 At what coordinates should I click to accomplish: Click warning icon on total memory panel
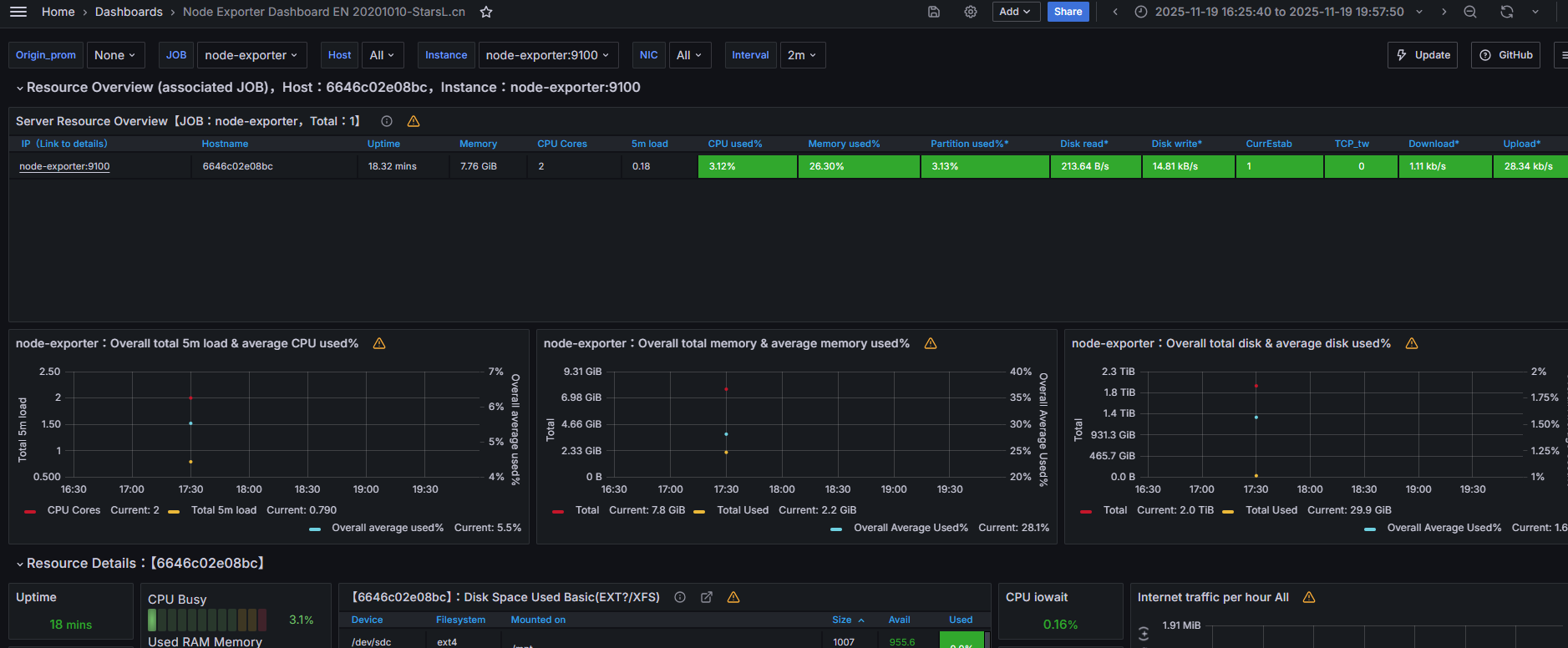pyautogui.click(x=931, y=343)
